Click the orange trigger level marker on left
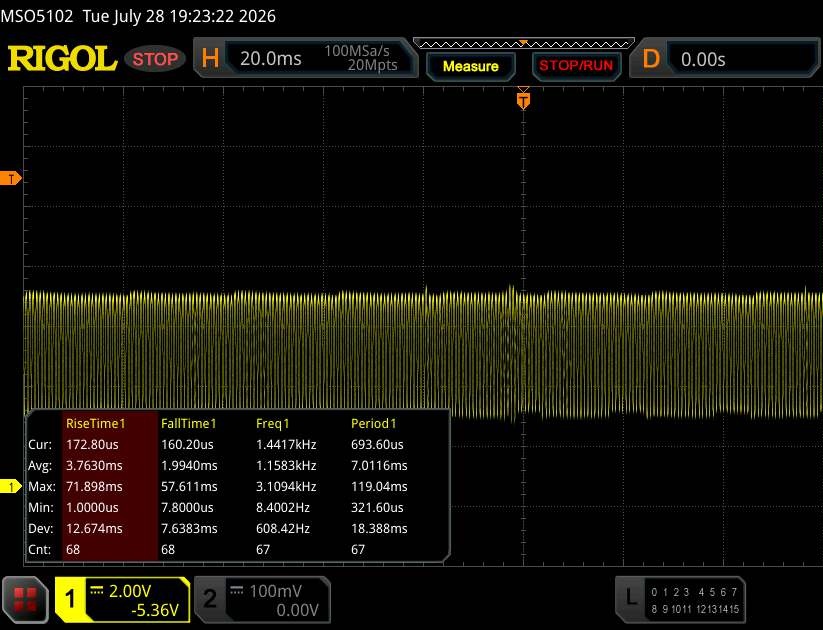This screenshot has width=823, height=630. pyautogui.click(x=10, y=178)
